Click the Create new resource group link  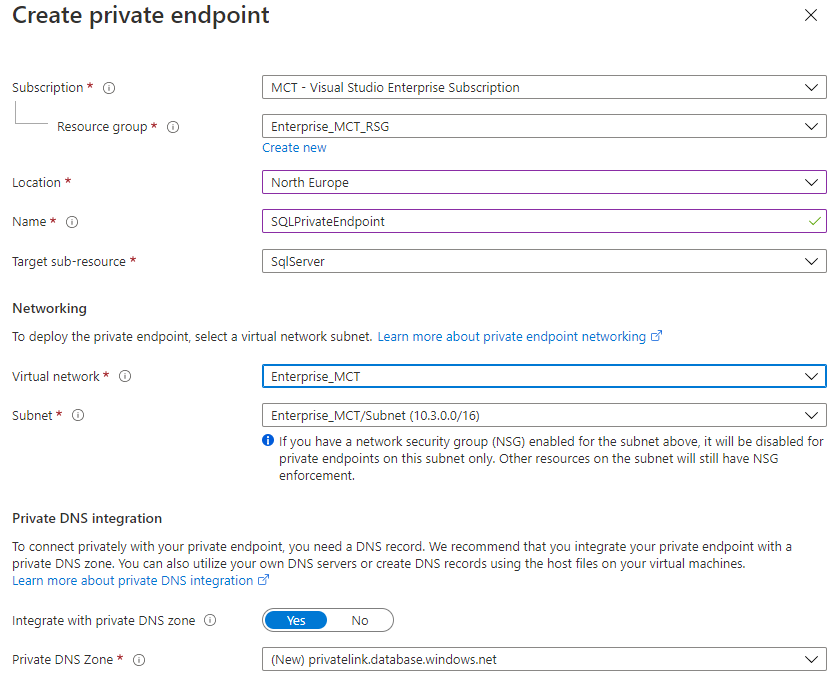coord(294,148)
